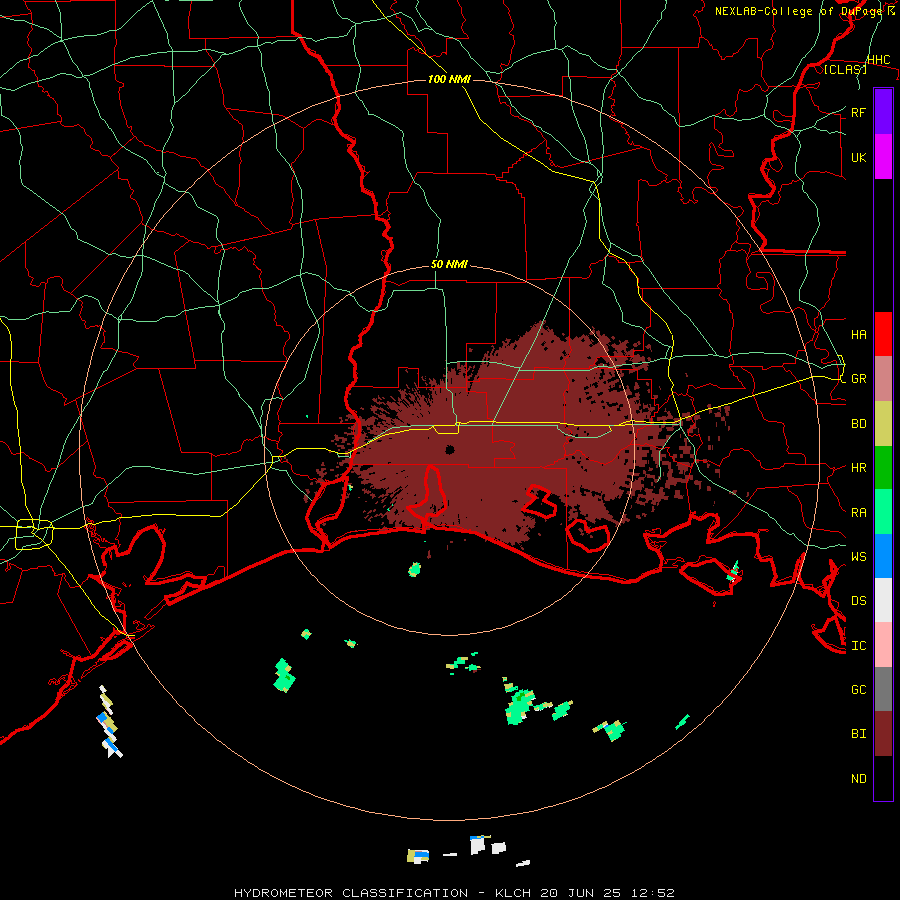Click the GR legend label
Screen dimensions: 900x900
point(858,379)
